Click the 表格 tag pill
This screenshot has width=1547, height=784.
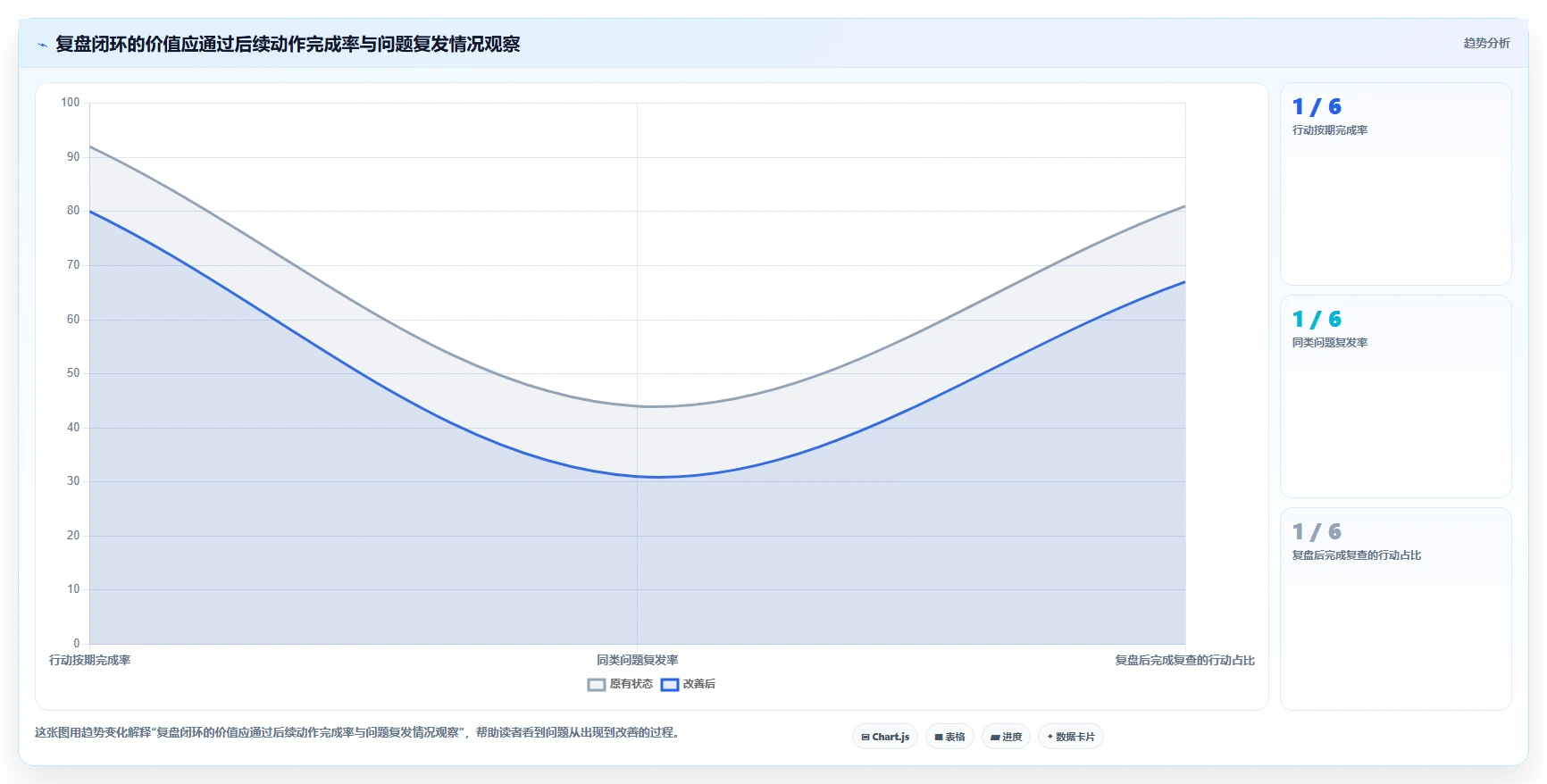pos(949,737)
